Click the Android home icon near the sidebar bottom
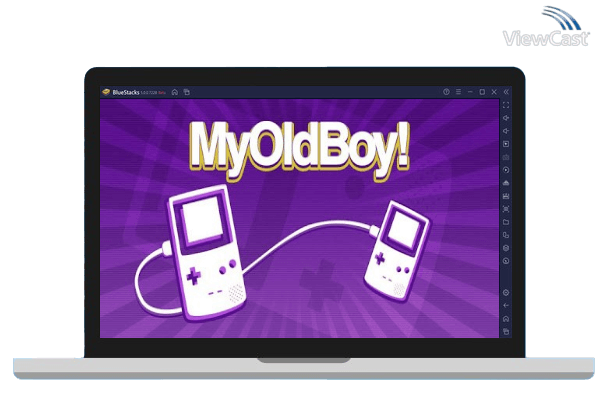The image size is (602, 414). tap(506, 319)
